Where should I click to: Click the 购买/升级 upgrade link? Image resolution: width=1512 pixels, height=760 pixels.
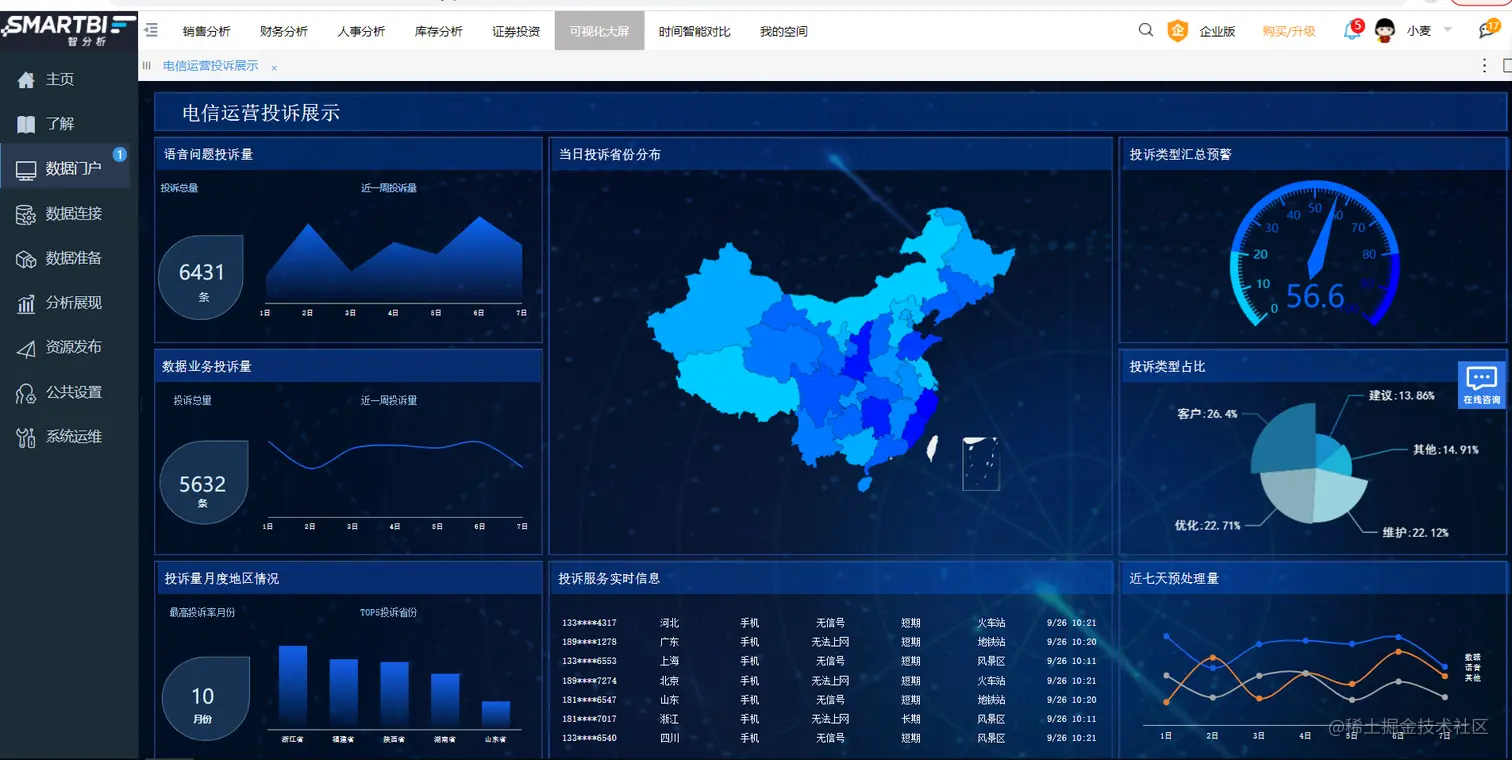(x=1288, y=31)
